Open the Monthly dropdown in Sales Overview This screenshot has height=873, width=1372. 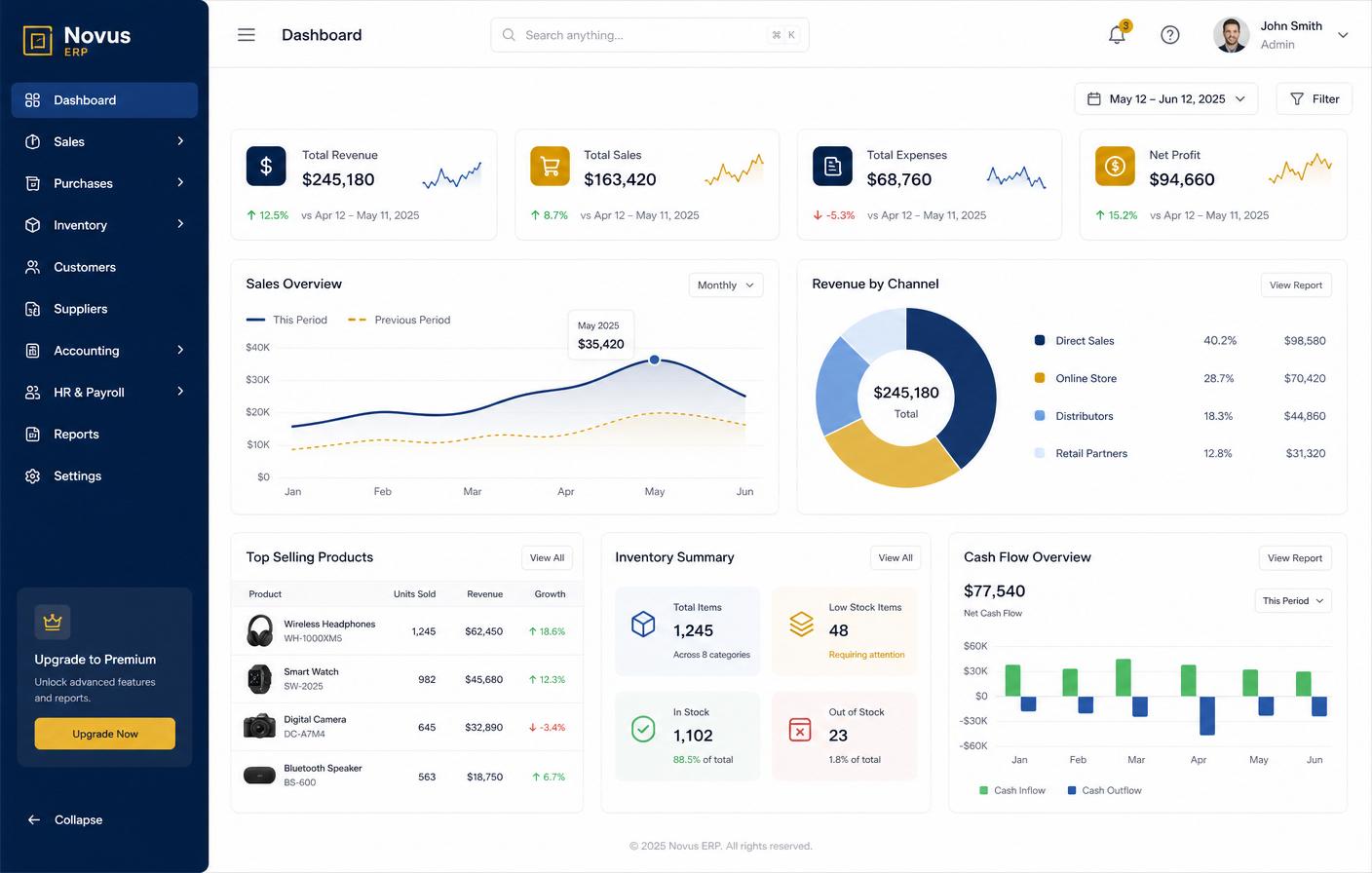(x=726, y=285)
